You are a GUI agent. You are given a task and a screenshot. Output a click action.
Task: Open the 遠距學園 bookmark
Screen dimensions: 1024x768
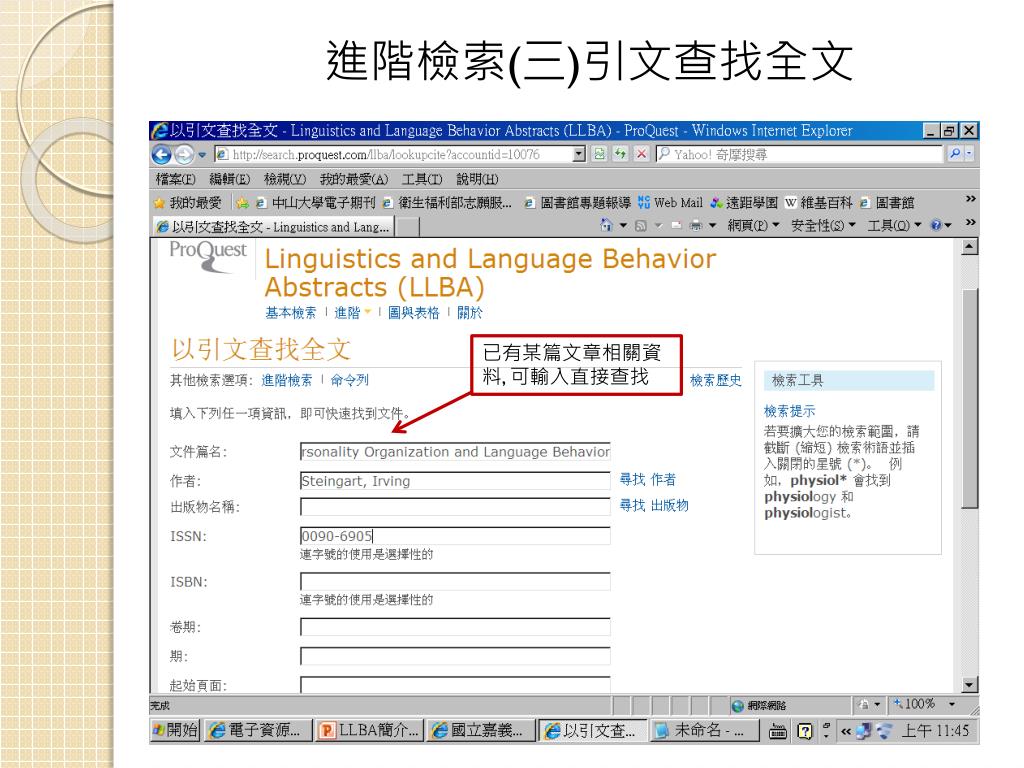click(x=744, y=203)
